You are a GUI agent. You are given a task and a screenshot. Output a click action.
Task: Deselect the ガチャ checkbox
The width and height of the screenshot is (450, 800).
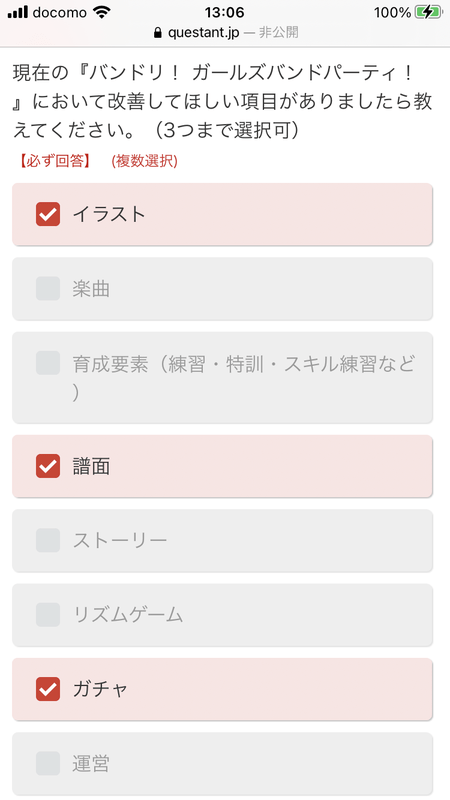(48, 689)
